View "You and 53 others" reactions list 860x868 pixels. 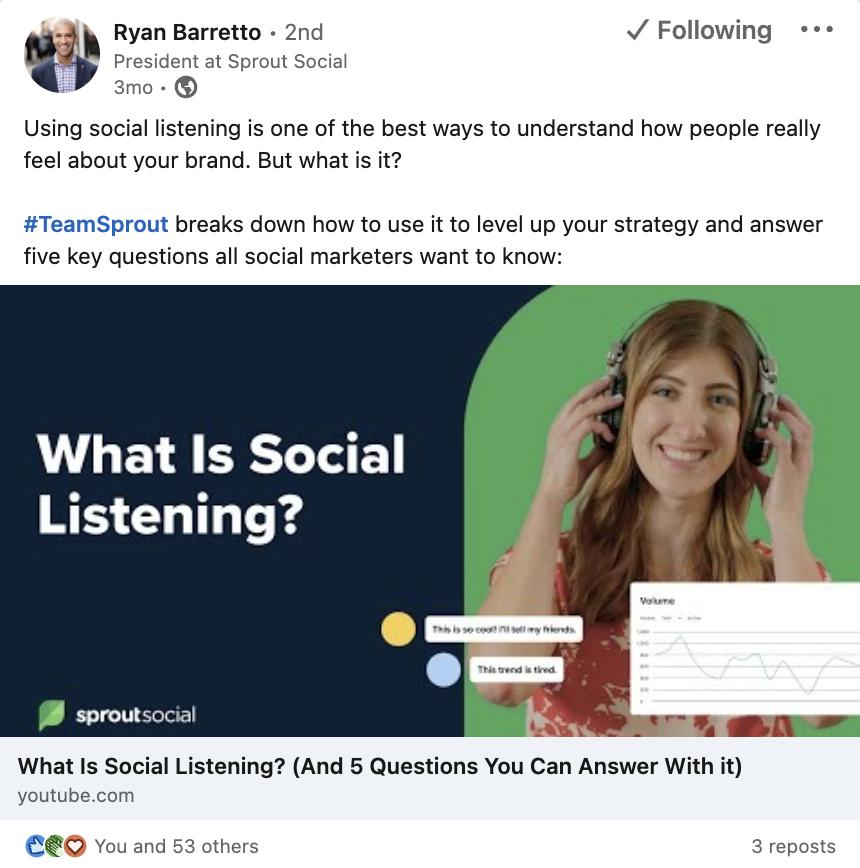click(176, 846)
